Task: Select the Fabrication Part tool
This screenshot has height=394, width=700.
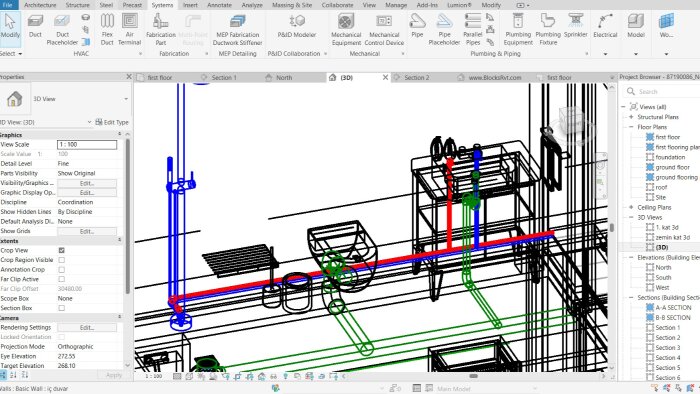Action: (x=161, y=29)
